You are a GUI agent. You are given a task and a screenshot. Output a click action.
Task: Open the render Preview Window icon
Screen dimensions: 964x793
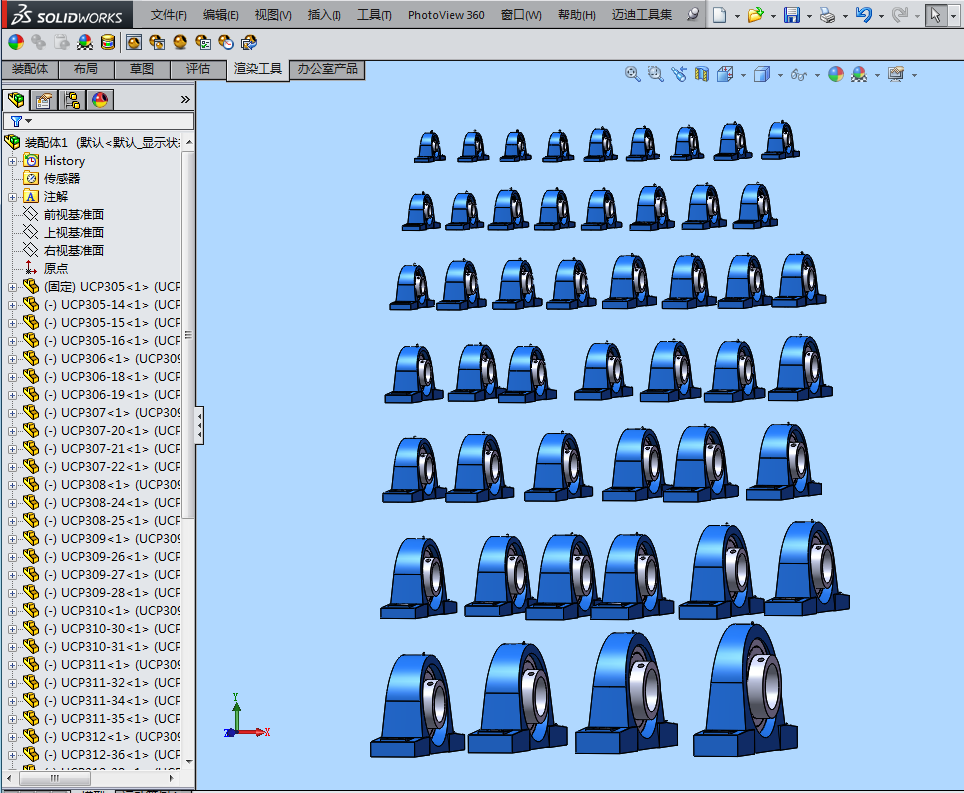[157, 42]
